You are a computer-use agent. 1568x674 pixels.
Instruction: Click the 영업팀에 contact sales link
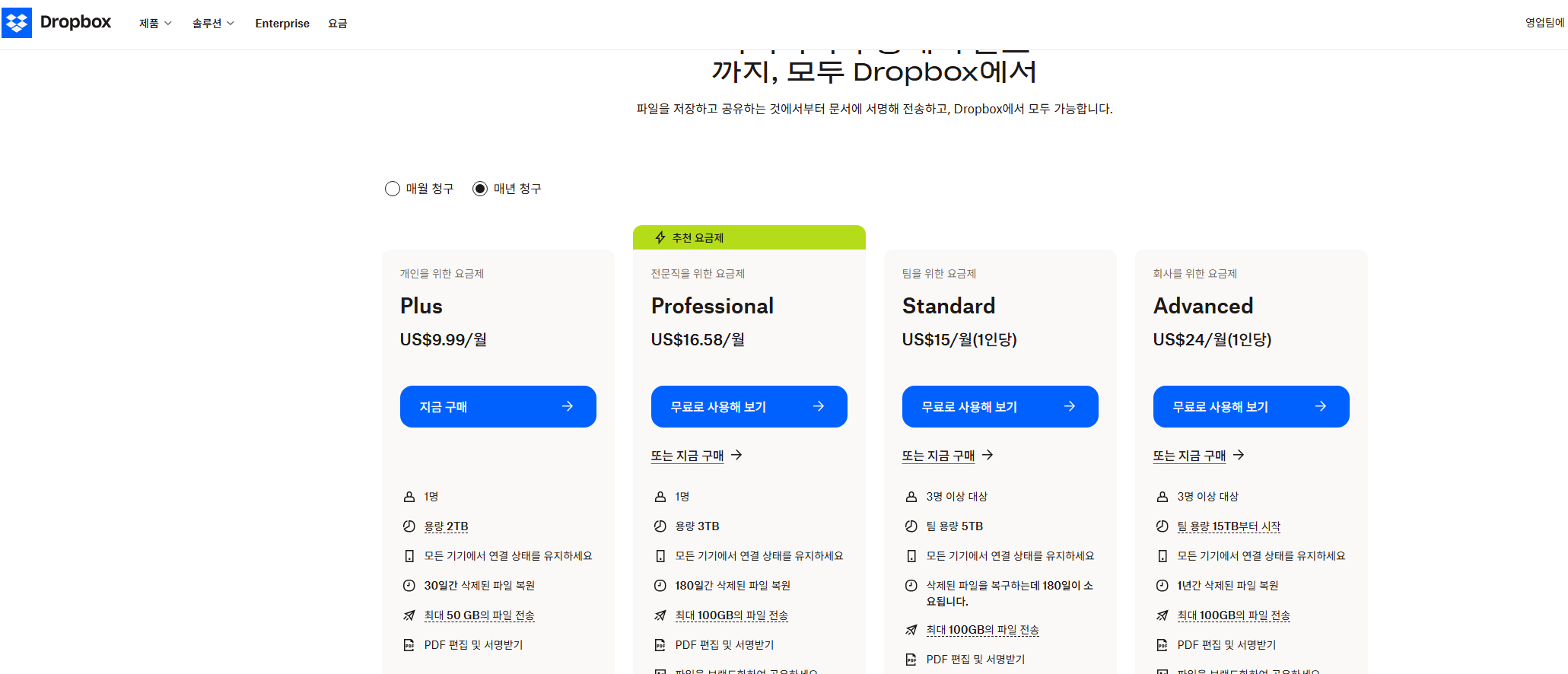(1545, 23)
